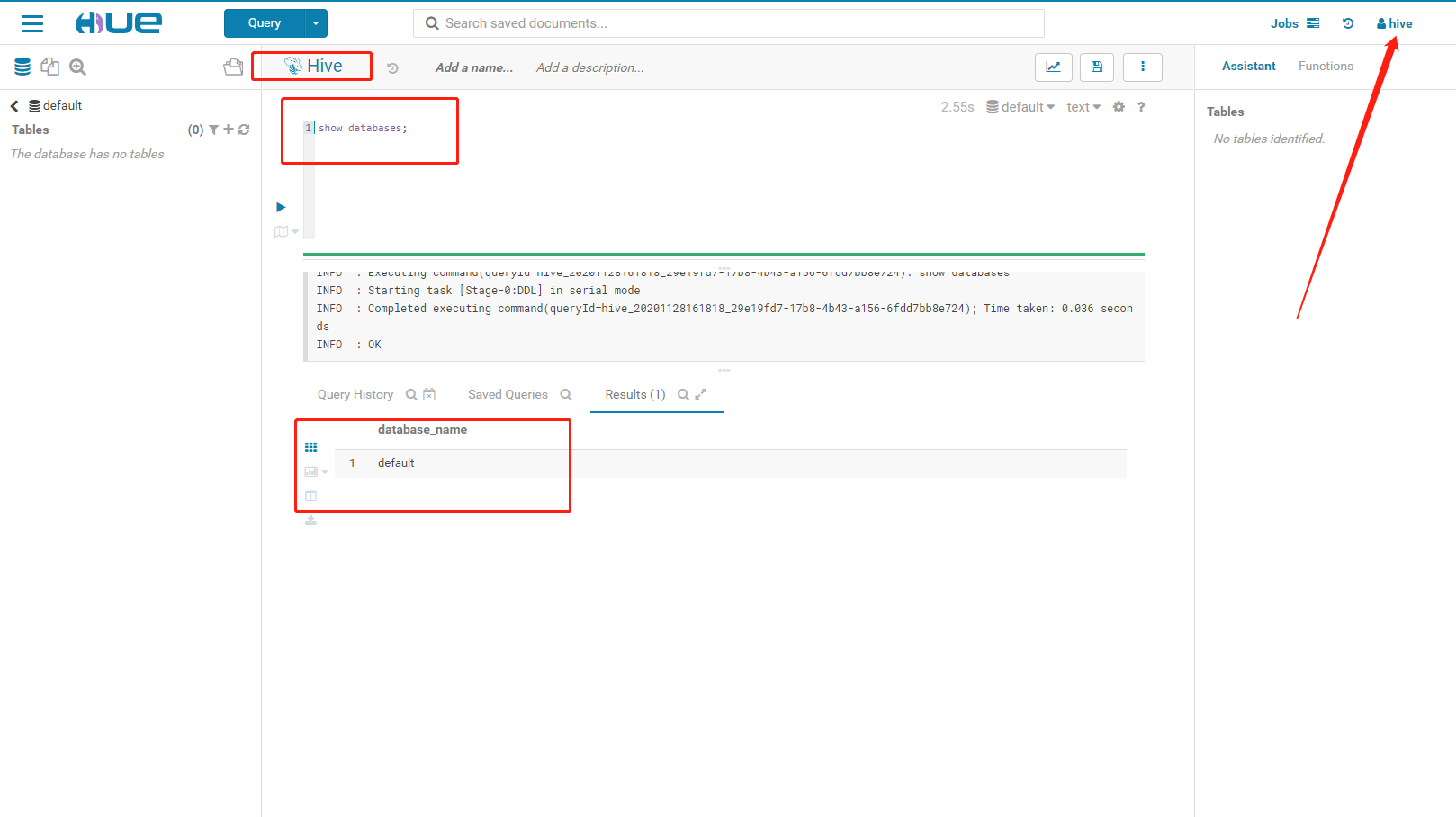Click the Completed executing command log line
Screen dimensions: 1456x817
click(x=724, y=318)
